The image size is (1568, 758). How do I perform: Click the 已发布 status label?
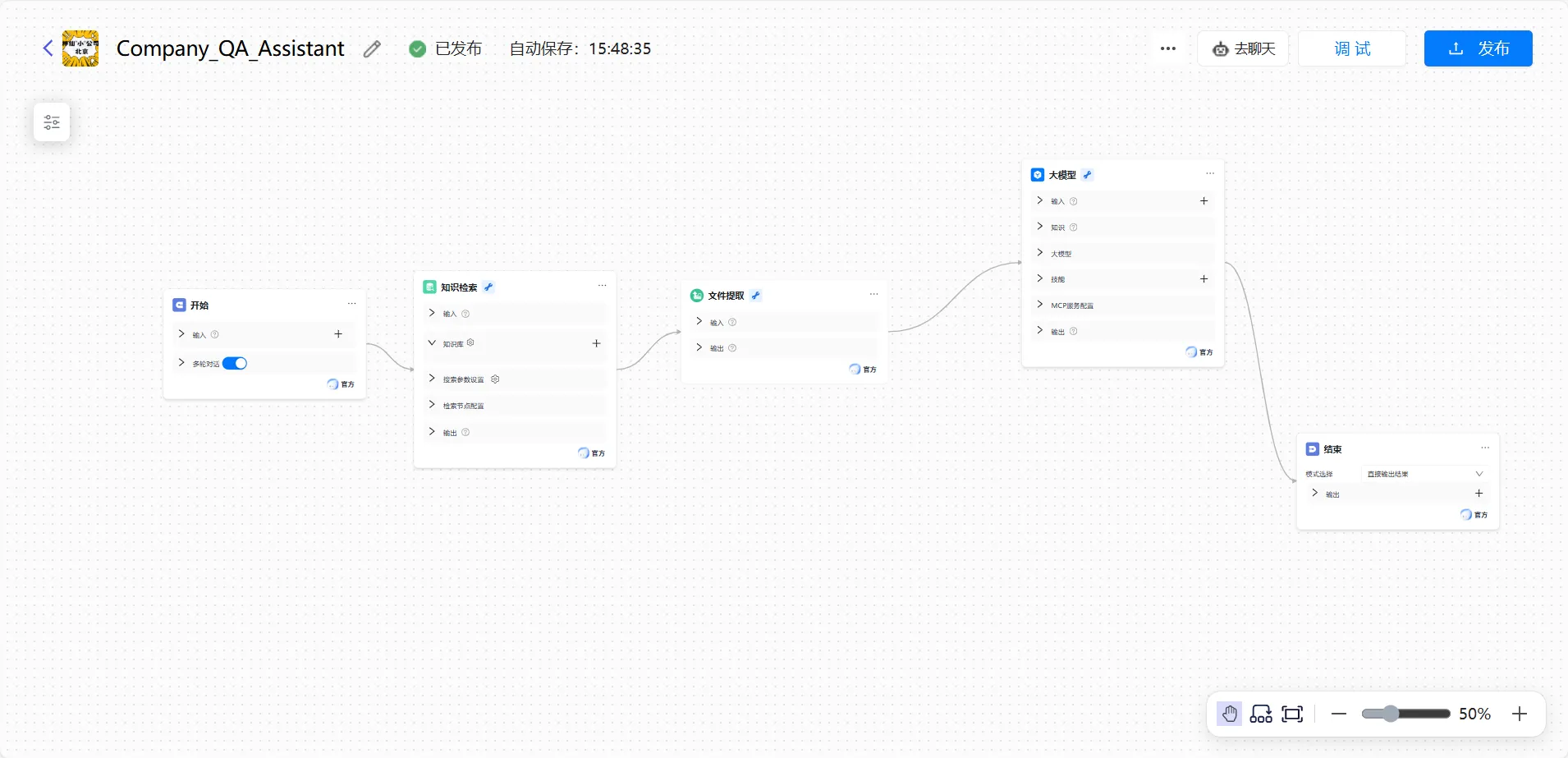(x=458, y=48)
